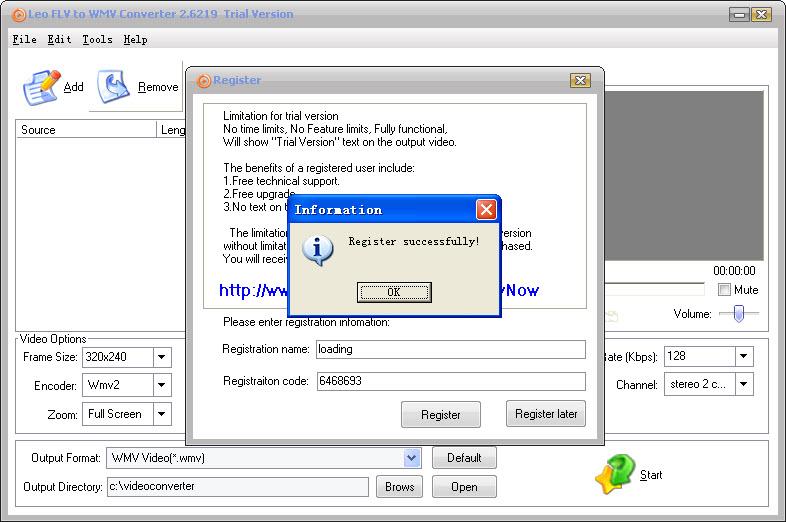The height and width of the screenshot is (522, 786).
Task: Expand the audio bitrate 128 dropdown
Action: [x=744, y=356]
